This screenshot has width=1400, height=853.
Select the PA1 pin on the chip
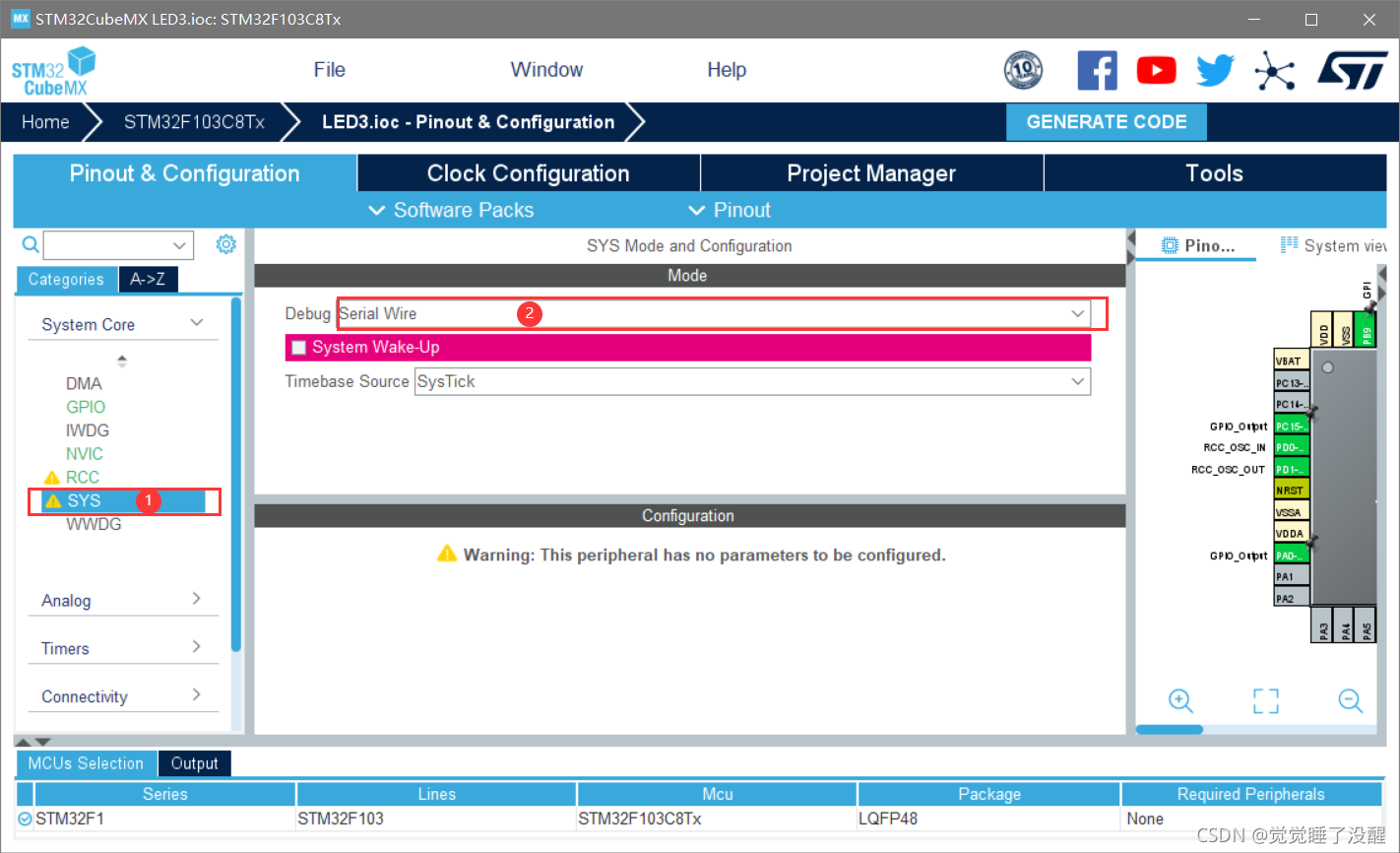[1292, 577]
